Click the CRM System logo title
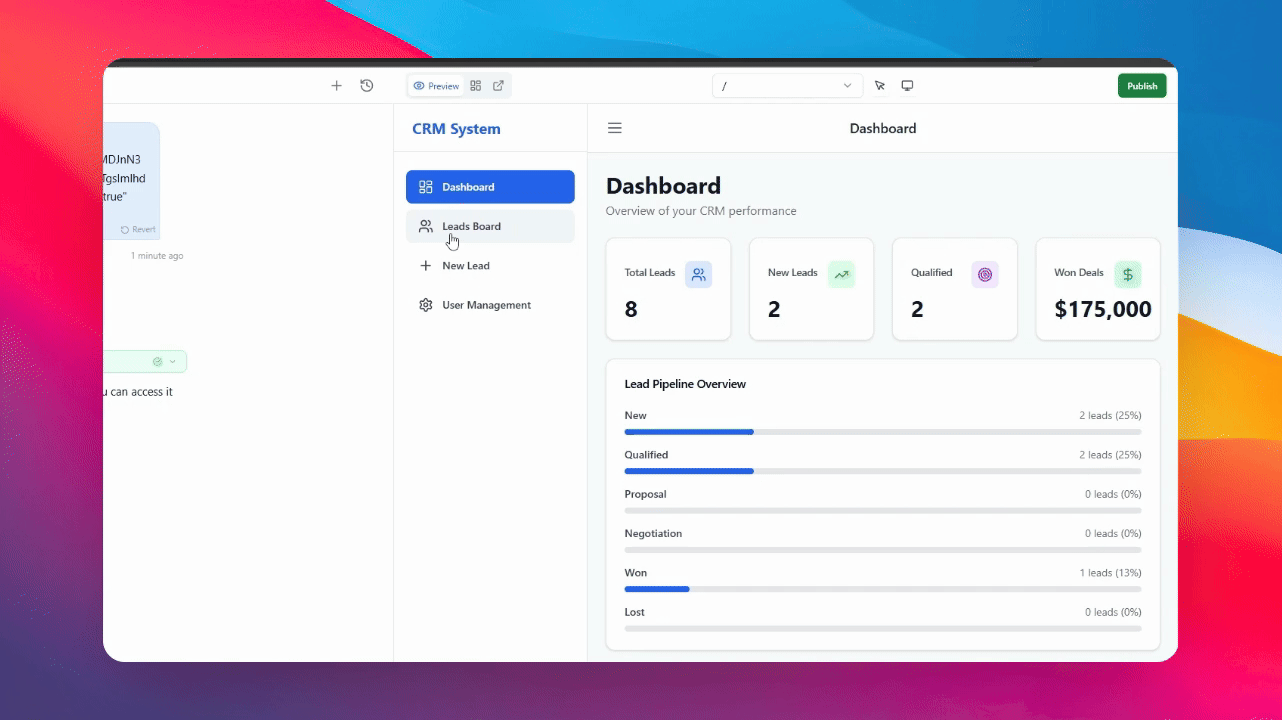Image resolution: width=1282 pixels, height=720 pixels. click(456, 129)
